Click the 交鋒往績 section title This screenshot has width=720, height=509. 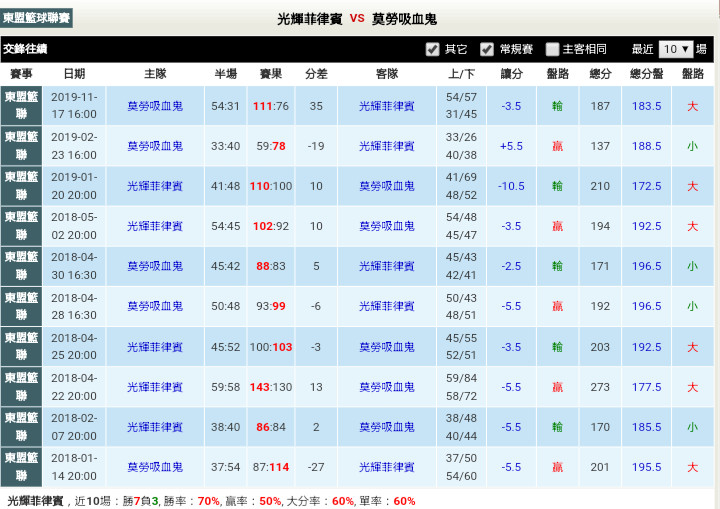(x=25, y=49)
